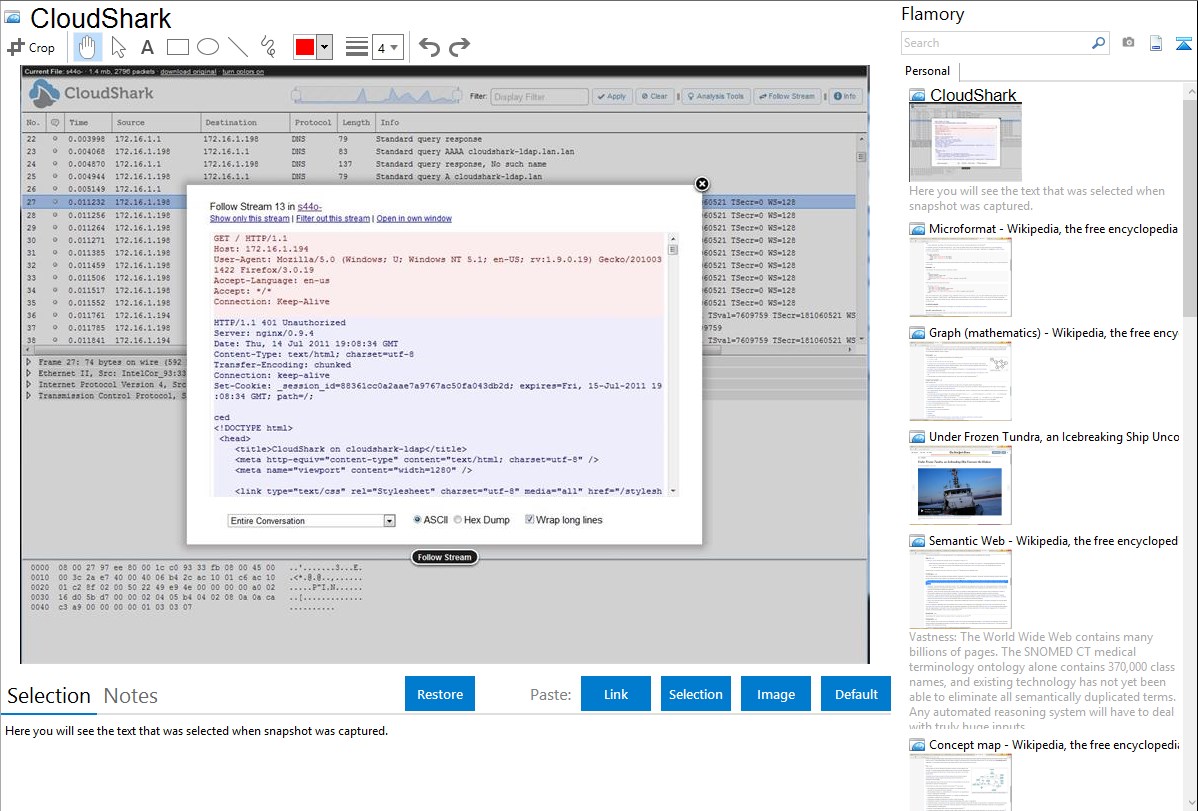The width and height of the screenshot is (1198, 811).
Task: Click the download original link
Action: pyautogui.click(x=188, y=72)
